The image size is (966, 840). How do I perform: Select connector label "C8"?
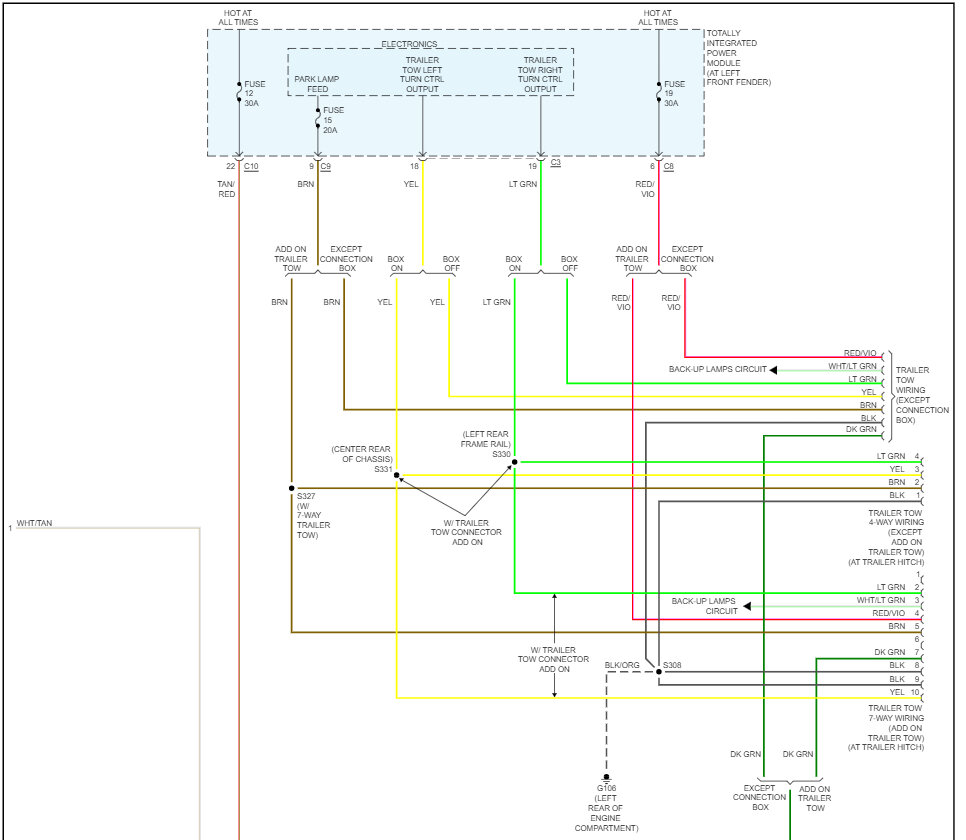tap(669, 166)
